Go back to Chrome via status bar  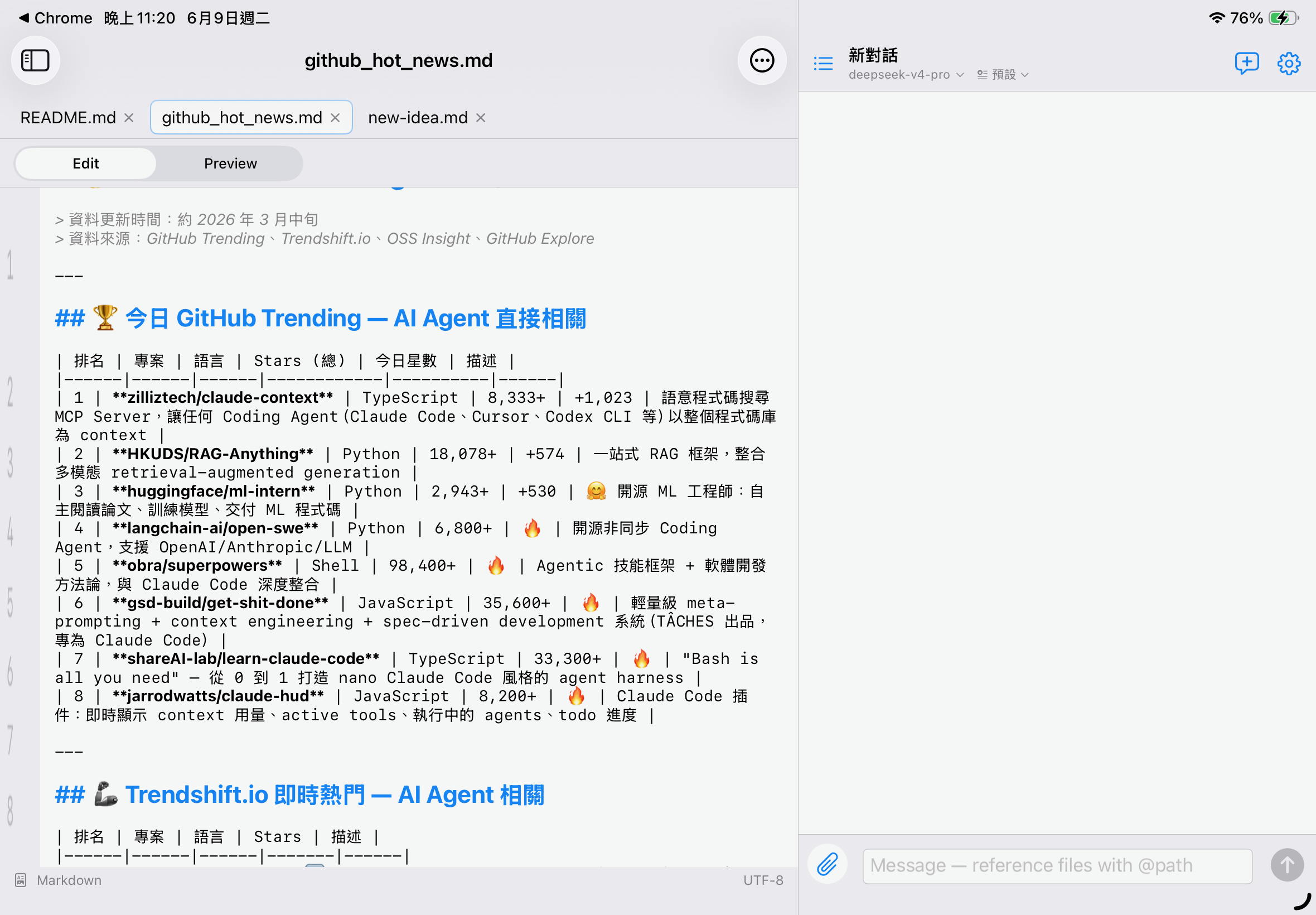56,18
